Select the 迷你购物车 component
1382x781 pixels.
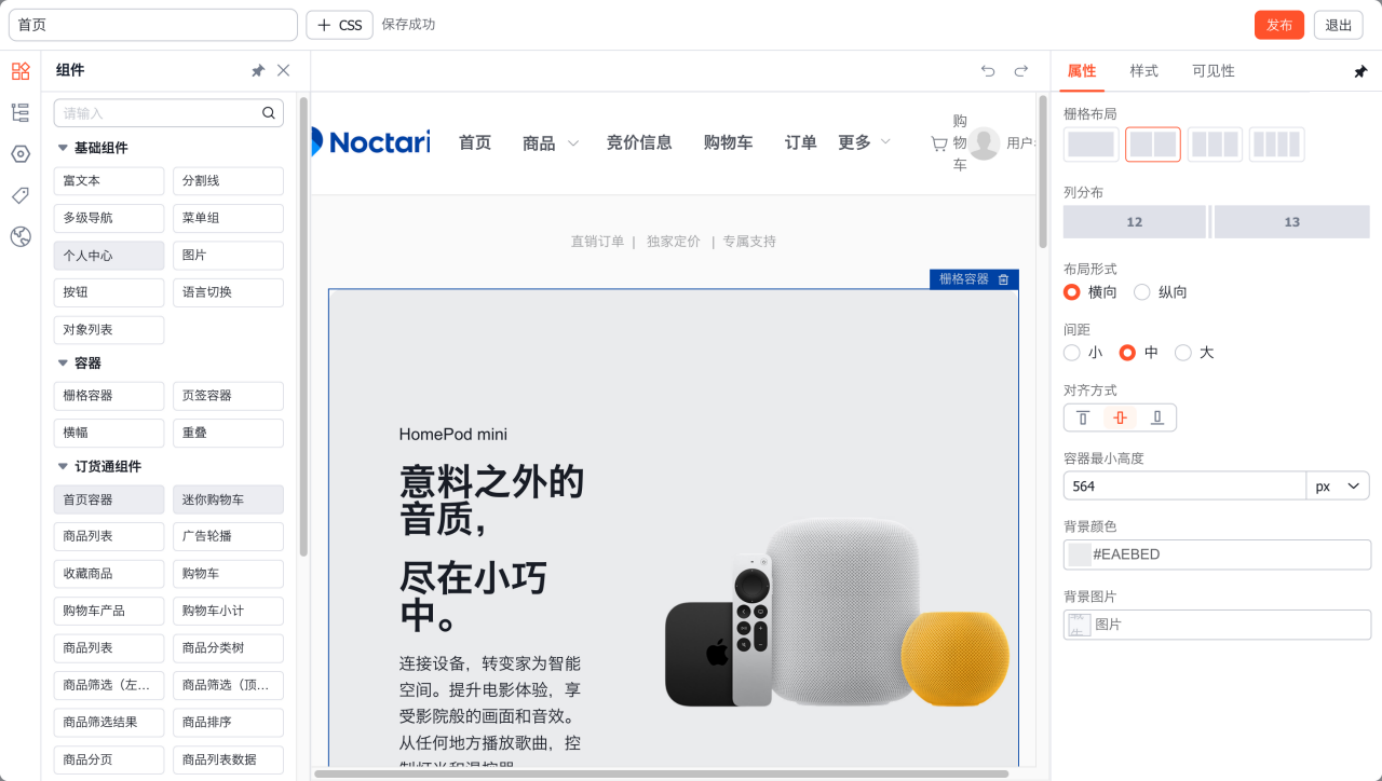point(228,499)
